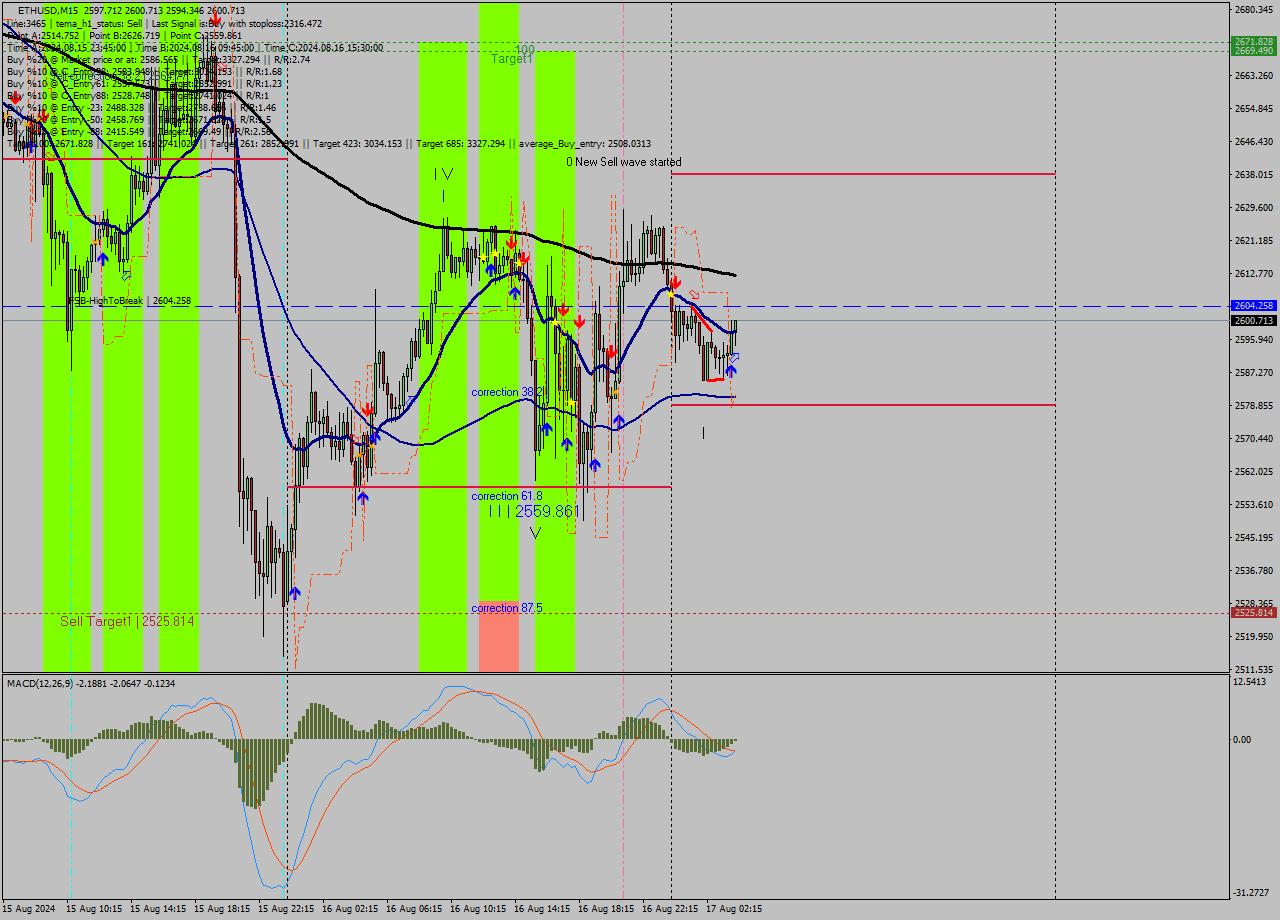Click the 'correction 38.2' label
The width and height of the screenshot is (1280, 920).
[507, 392]
